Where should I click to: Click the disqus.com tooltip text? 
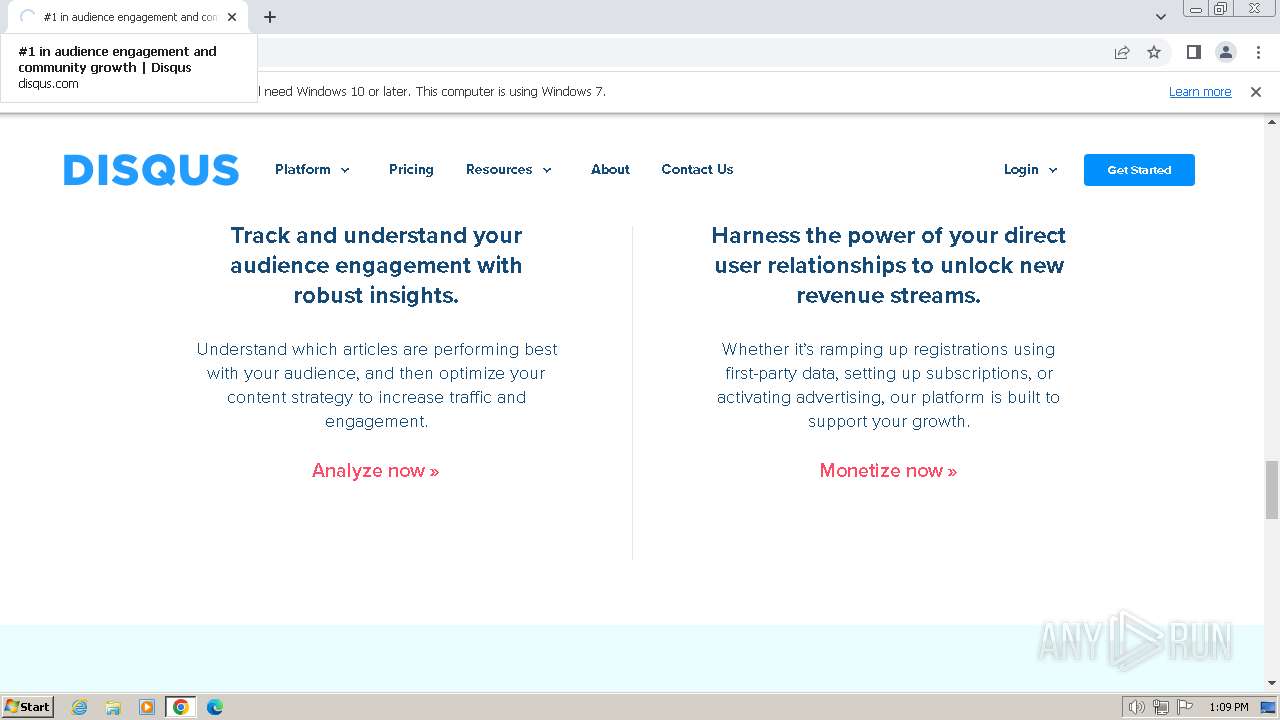[x=48, y=84]
